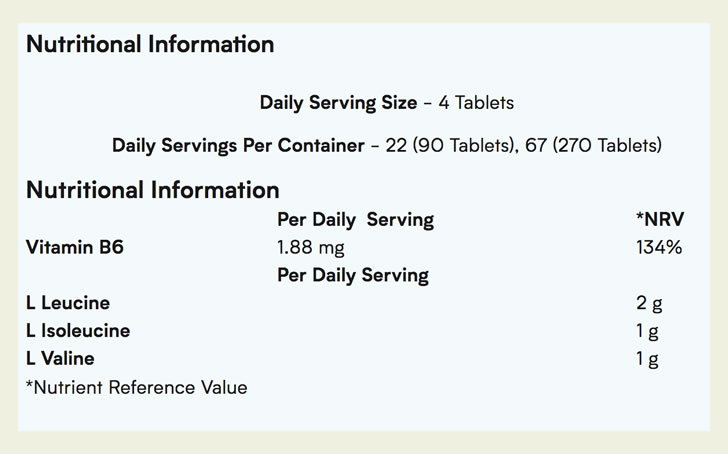
Task: Click the top Nutritional Information heading
Action: point(150,45)
